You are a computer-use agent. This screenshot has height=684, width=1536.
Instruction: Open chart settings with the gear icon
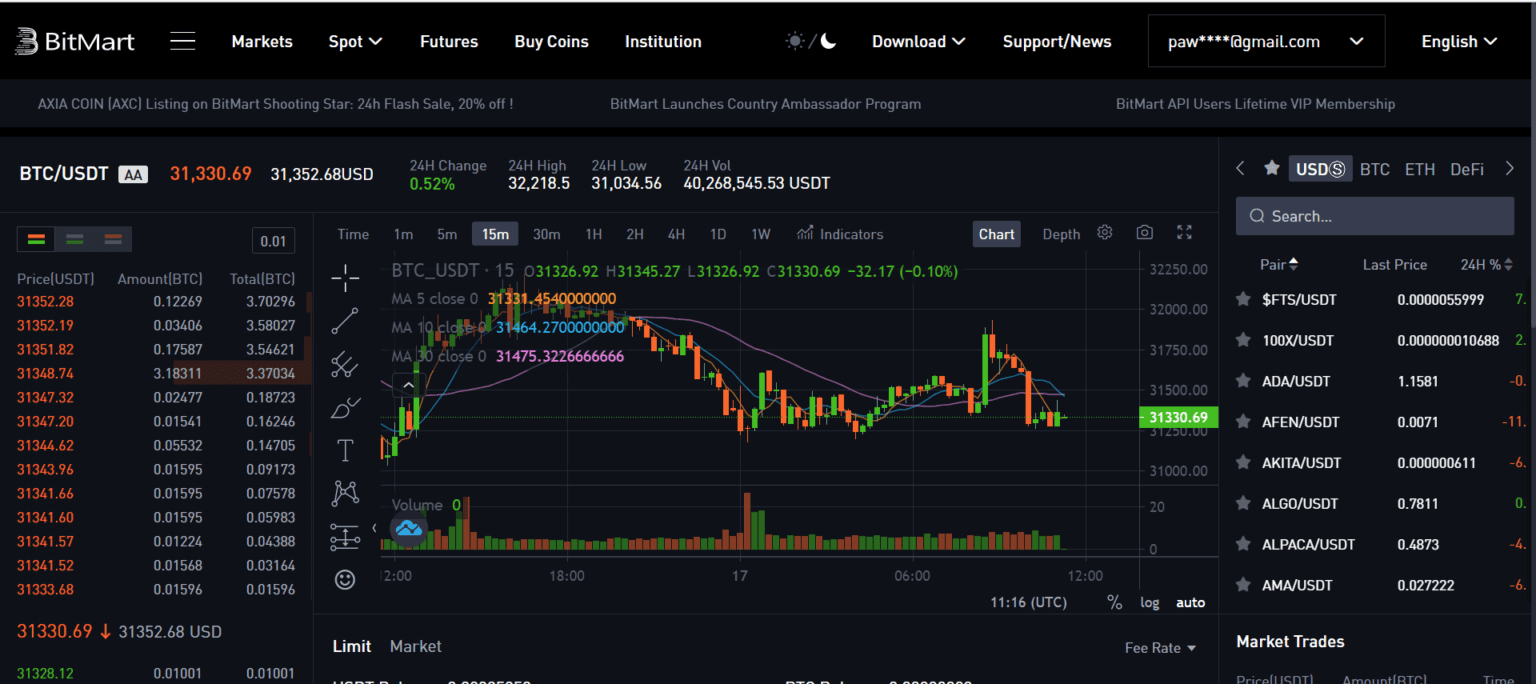(1104, 231)
